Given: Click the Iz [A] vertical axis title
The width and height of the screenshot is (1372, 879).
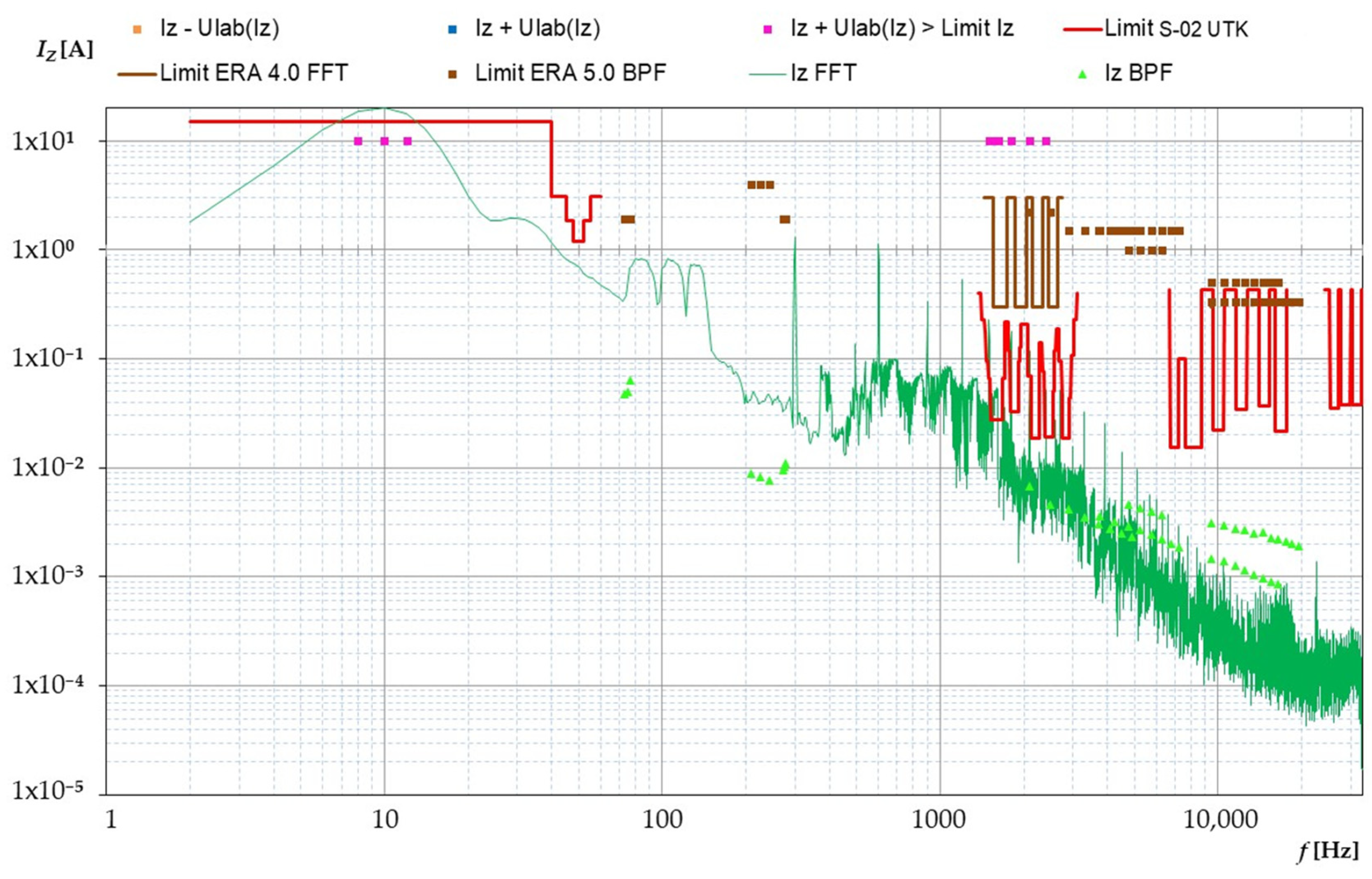Looking at the screenshot, I should pos(64,50).
